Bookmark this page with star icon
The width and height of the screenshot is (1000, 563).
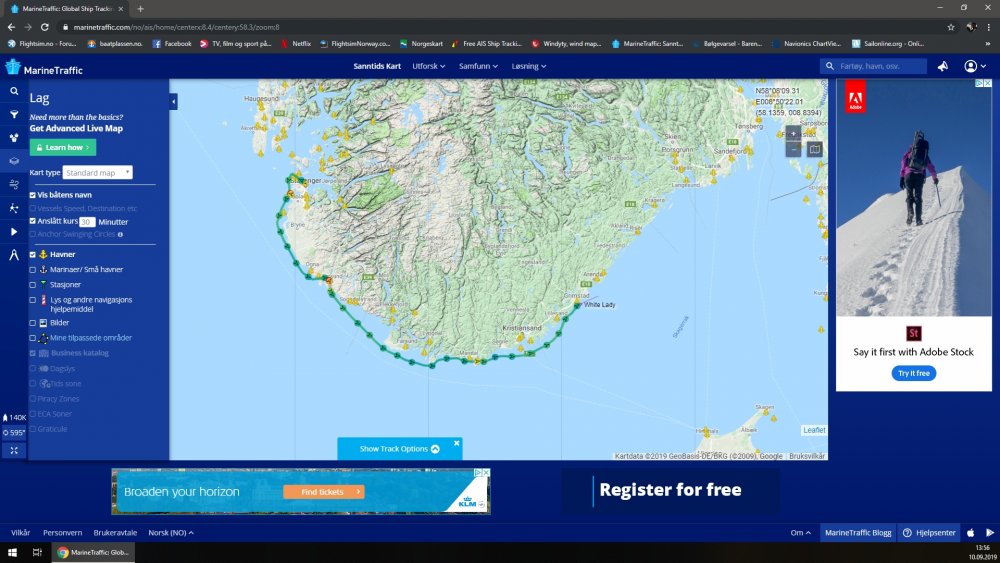click(x=951, y=27)
